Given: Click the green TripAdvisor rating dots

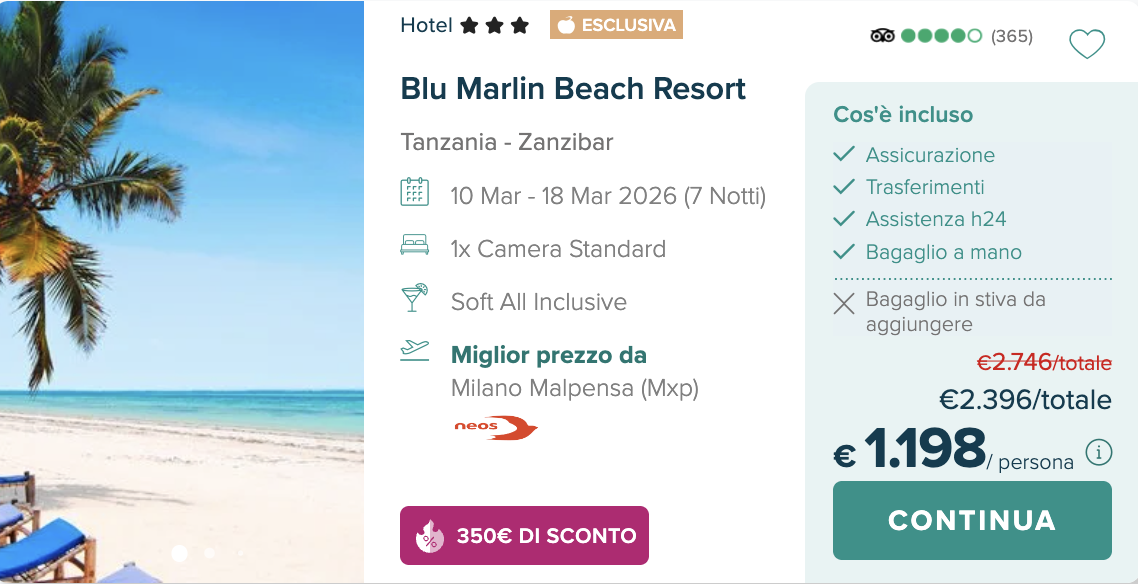Looking at the screenshot, I should 942,35.
